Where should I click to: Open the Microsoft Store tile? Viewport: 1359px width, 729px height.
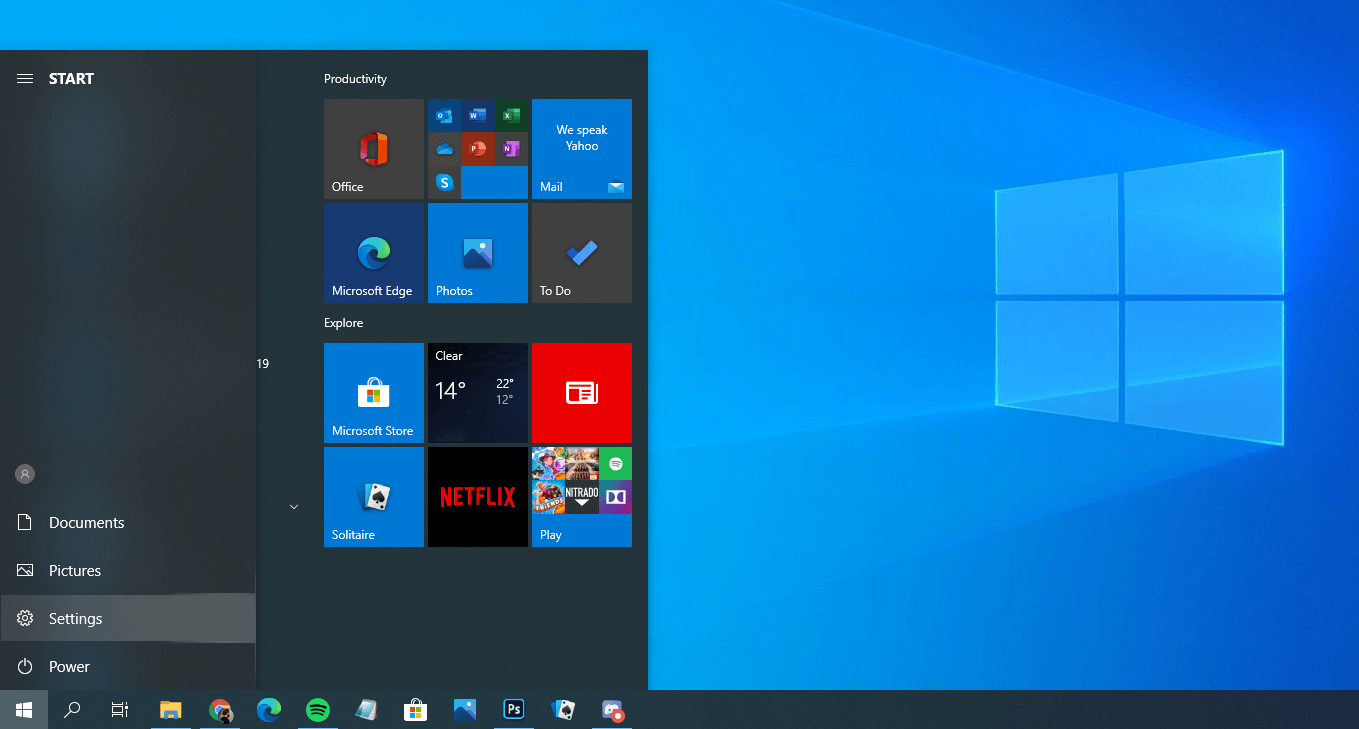click(x=374, y=393)
